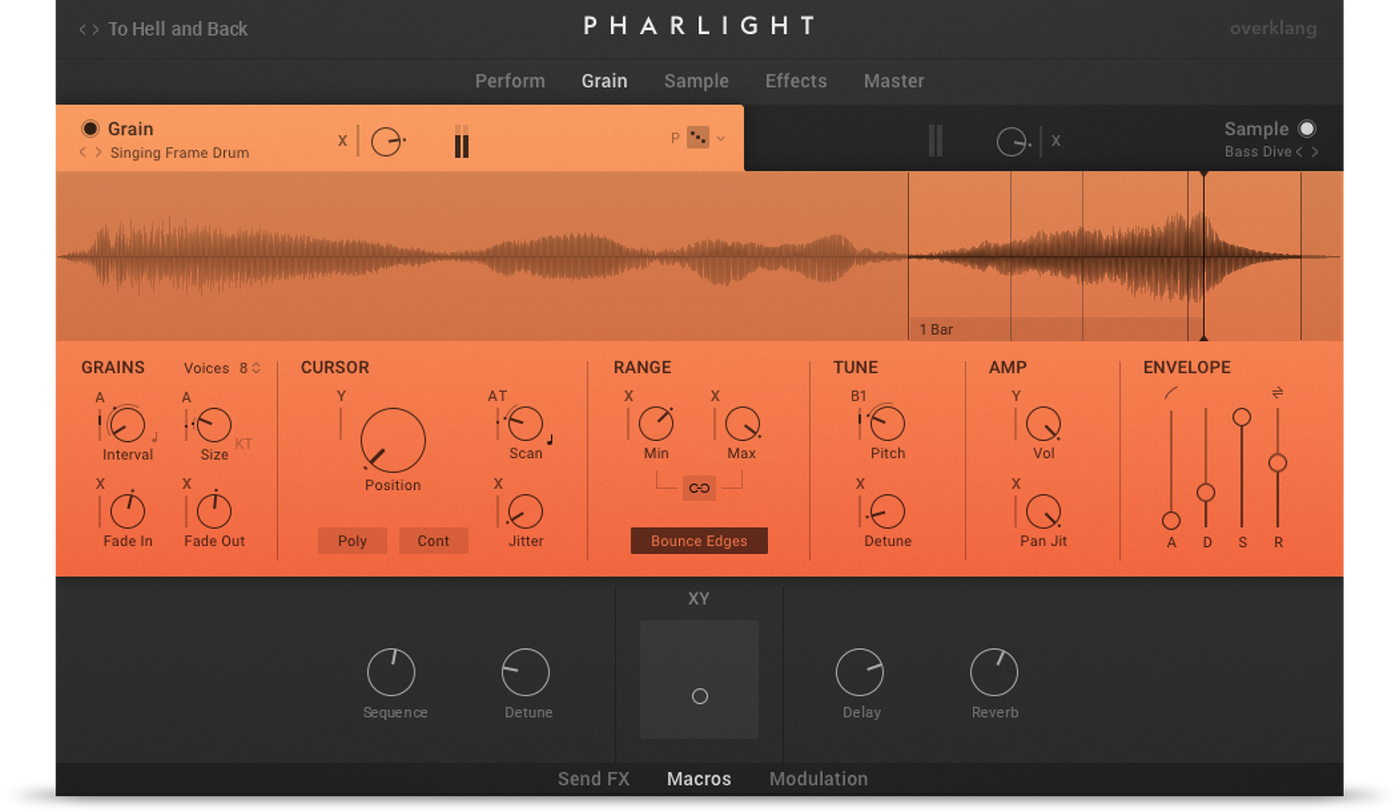Screen dimensions: 1400x812
Task: Select previous sample arrow beside Bass Dive
Action: [x=1299, y=152]
